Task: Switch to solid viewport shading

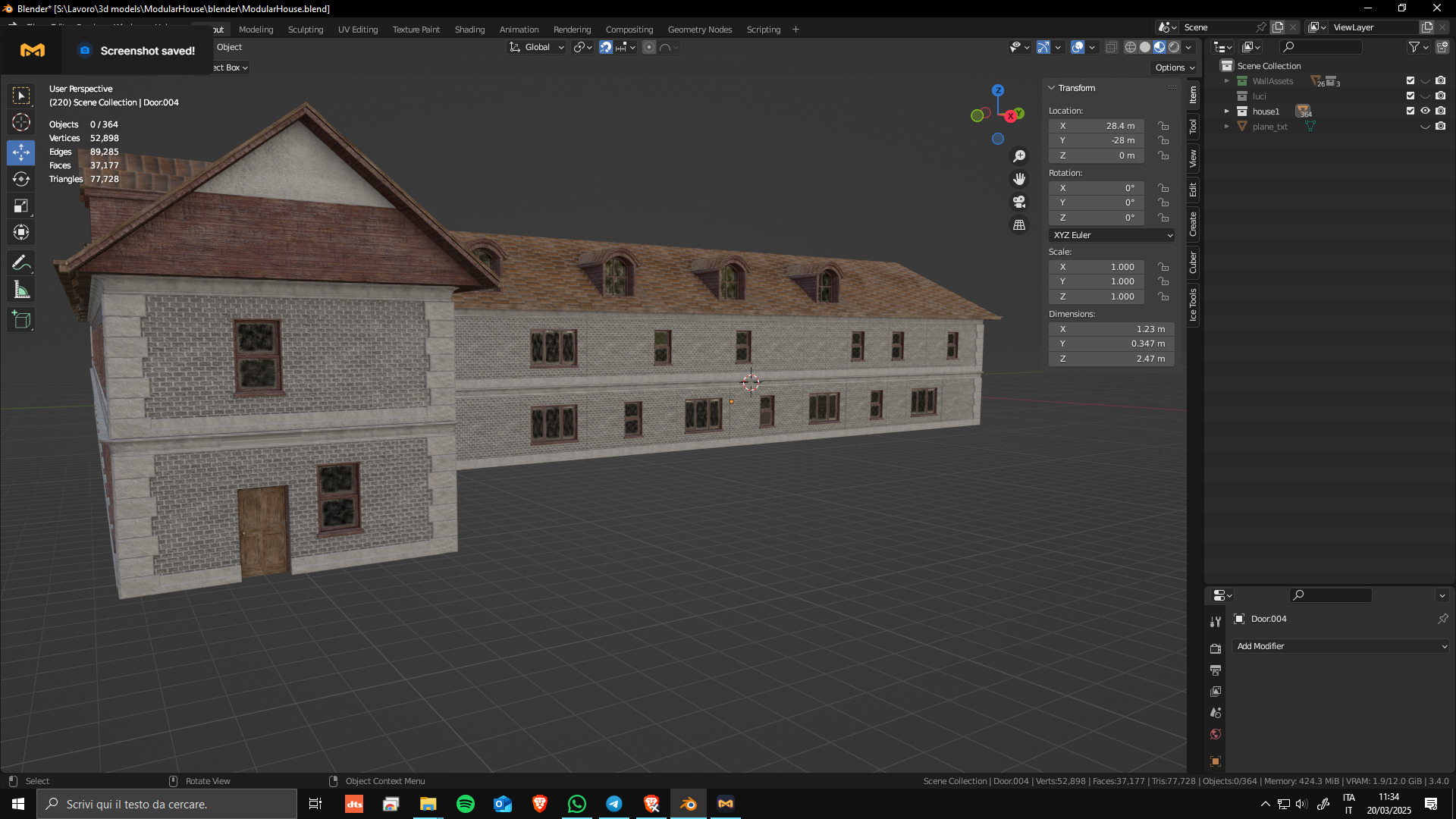Action: pyautogui.click(x=1145, y=47)
